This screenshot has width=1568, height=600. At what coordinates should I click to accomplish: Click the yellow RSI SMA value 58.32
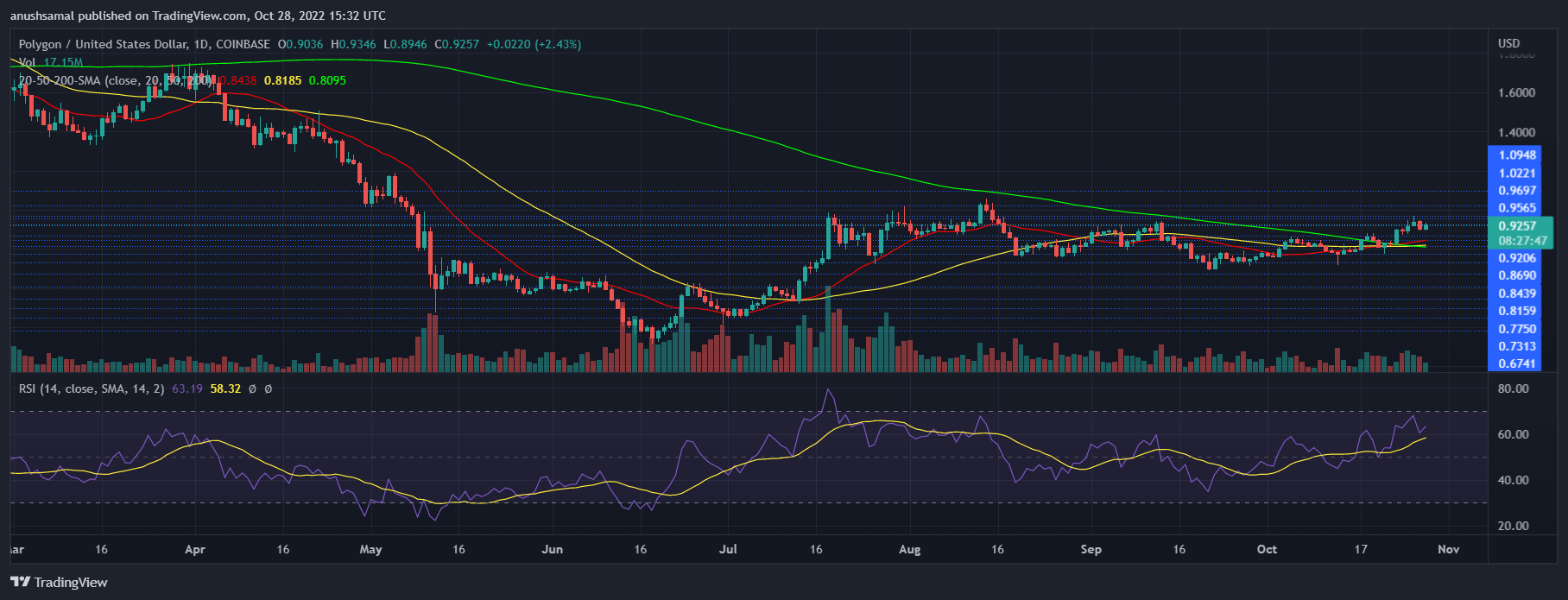225,389
